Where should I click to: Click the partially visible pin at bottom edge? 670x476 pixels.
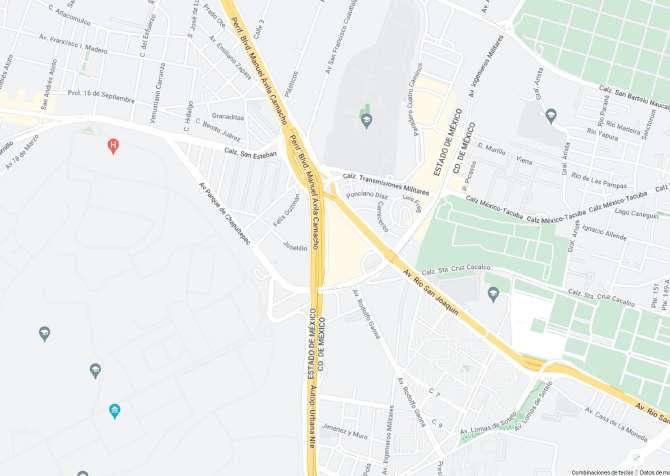[x=82, y=473]
